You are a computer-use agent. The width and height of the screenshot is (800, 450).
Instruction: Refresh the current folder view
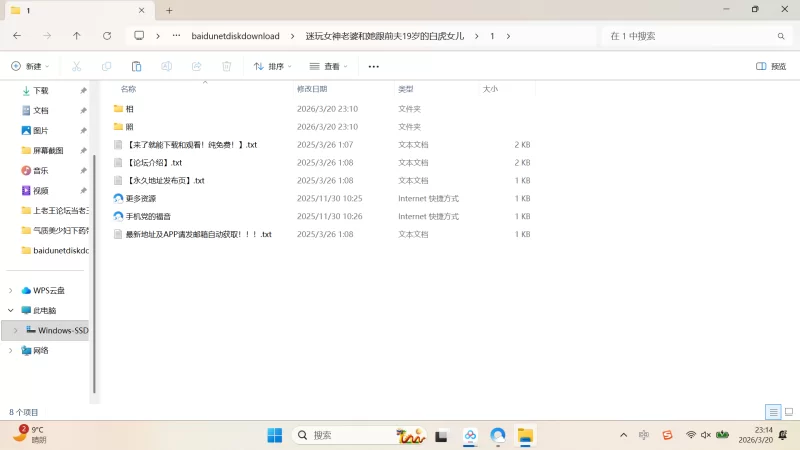[x=107, y=35]
